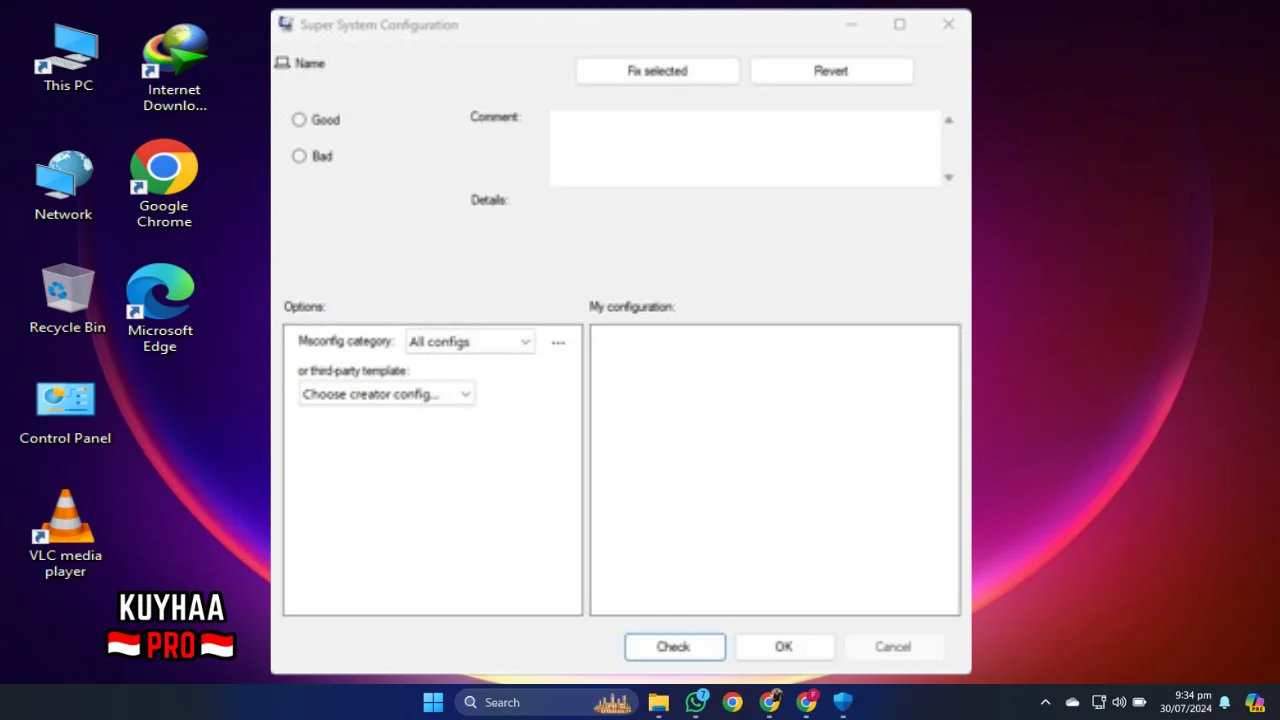Image resolution: width=1280 pixels, height=720 pixels.
Task: Open the Windows Start menu
Action: pos(433,702)
